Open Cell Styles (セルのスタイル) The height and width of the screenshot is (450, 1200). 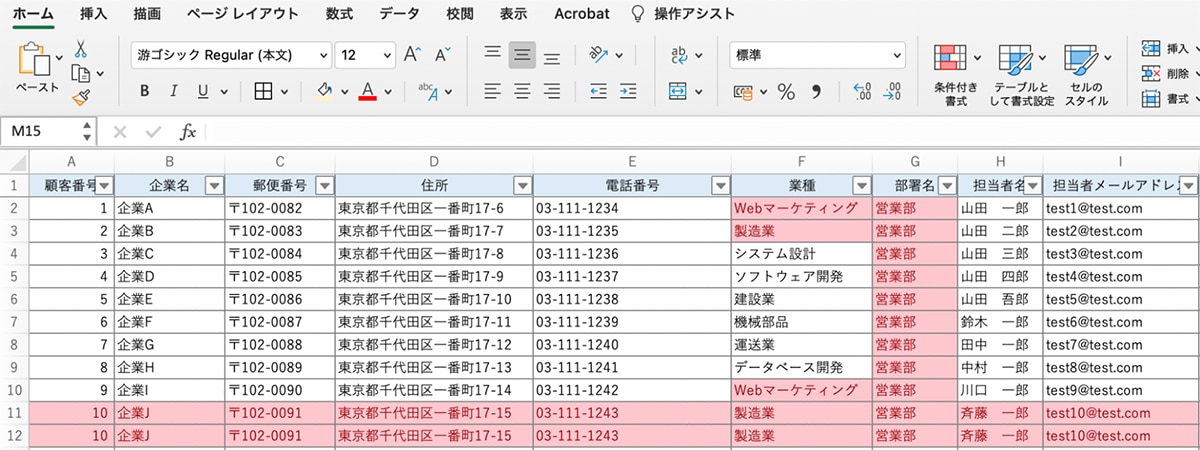pos(1087,75)
